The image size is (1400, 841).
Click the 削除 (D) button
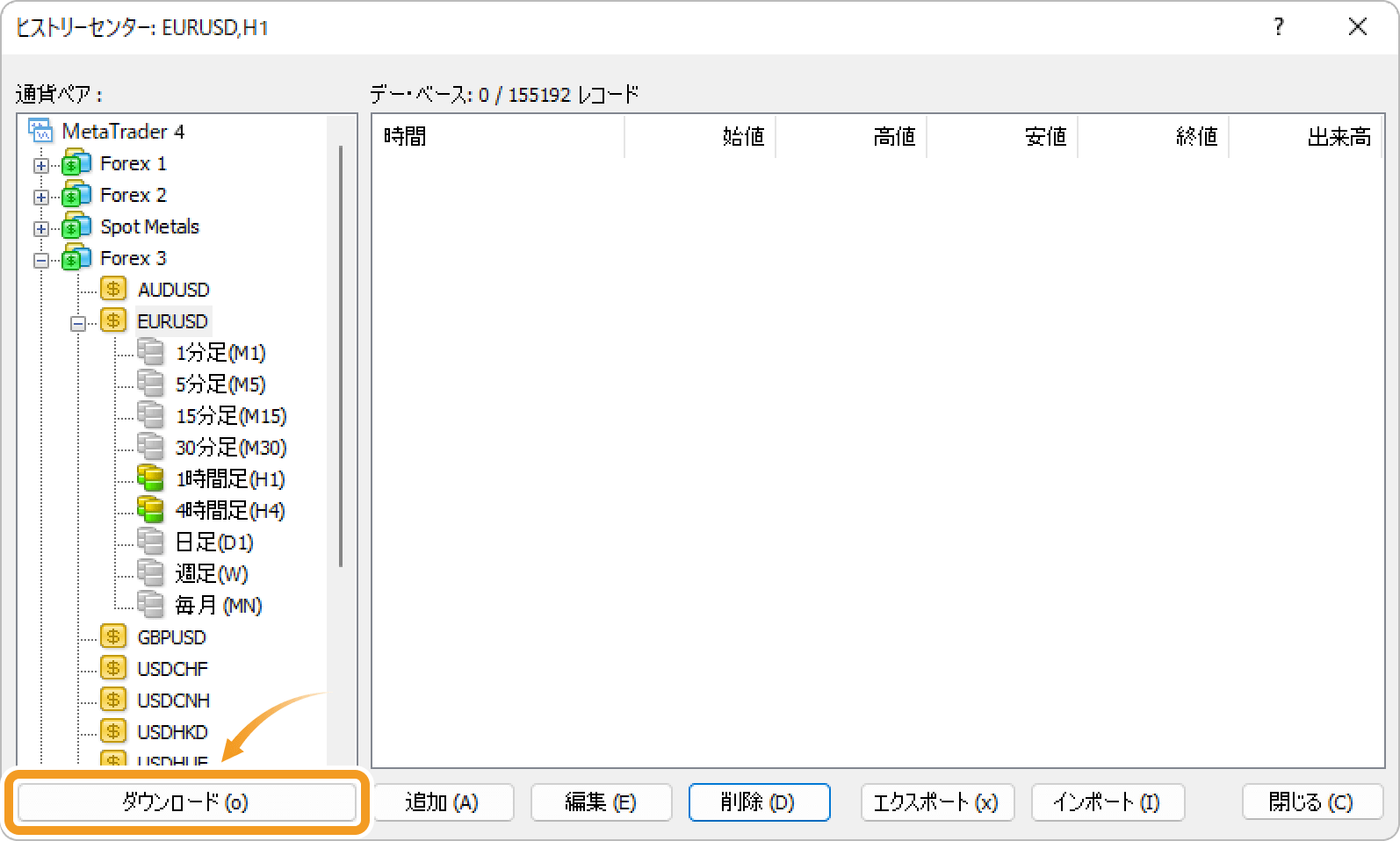[x=759, y=802]
